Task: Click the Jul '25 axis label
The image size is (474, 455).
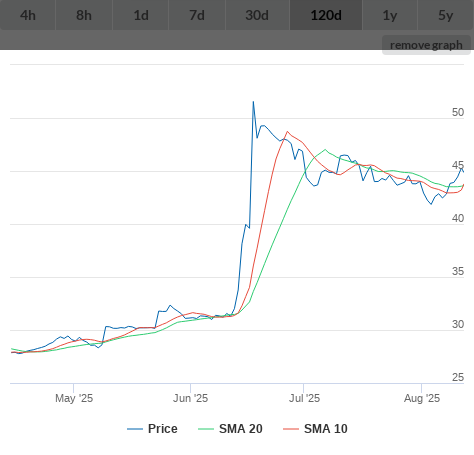Action: pos(304,398)
